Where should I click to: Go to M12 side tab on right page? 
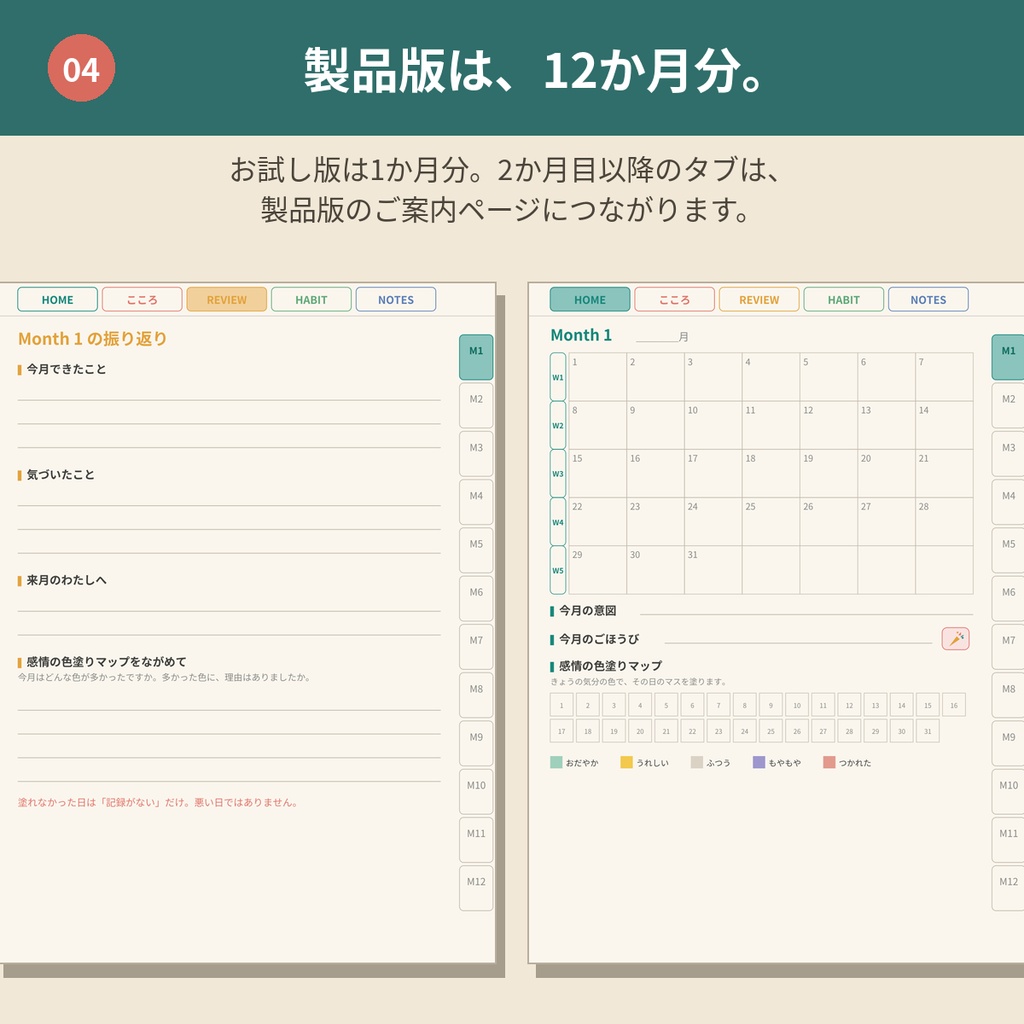(x=1008, y=888)
